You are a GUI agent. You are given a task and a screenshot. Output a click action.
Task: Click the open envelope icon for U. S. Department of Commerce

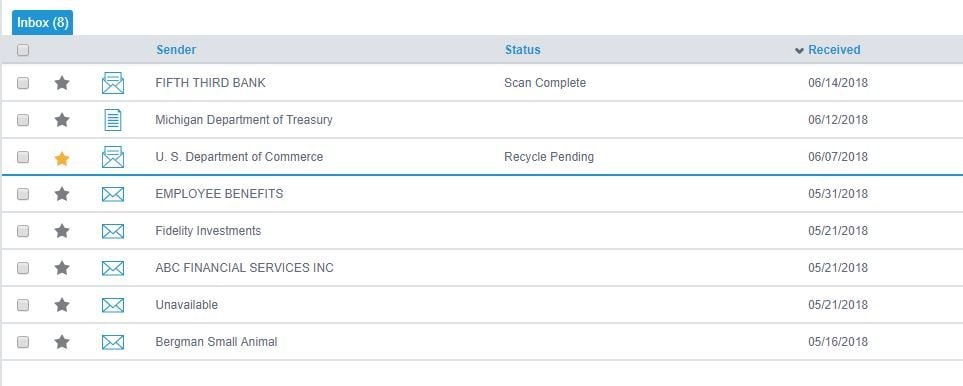113,157
